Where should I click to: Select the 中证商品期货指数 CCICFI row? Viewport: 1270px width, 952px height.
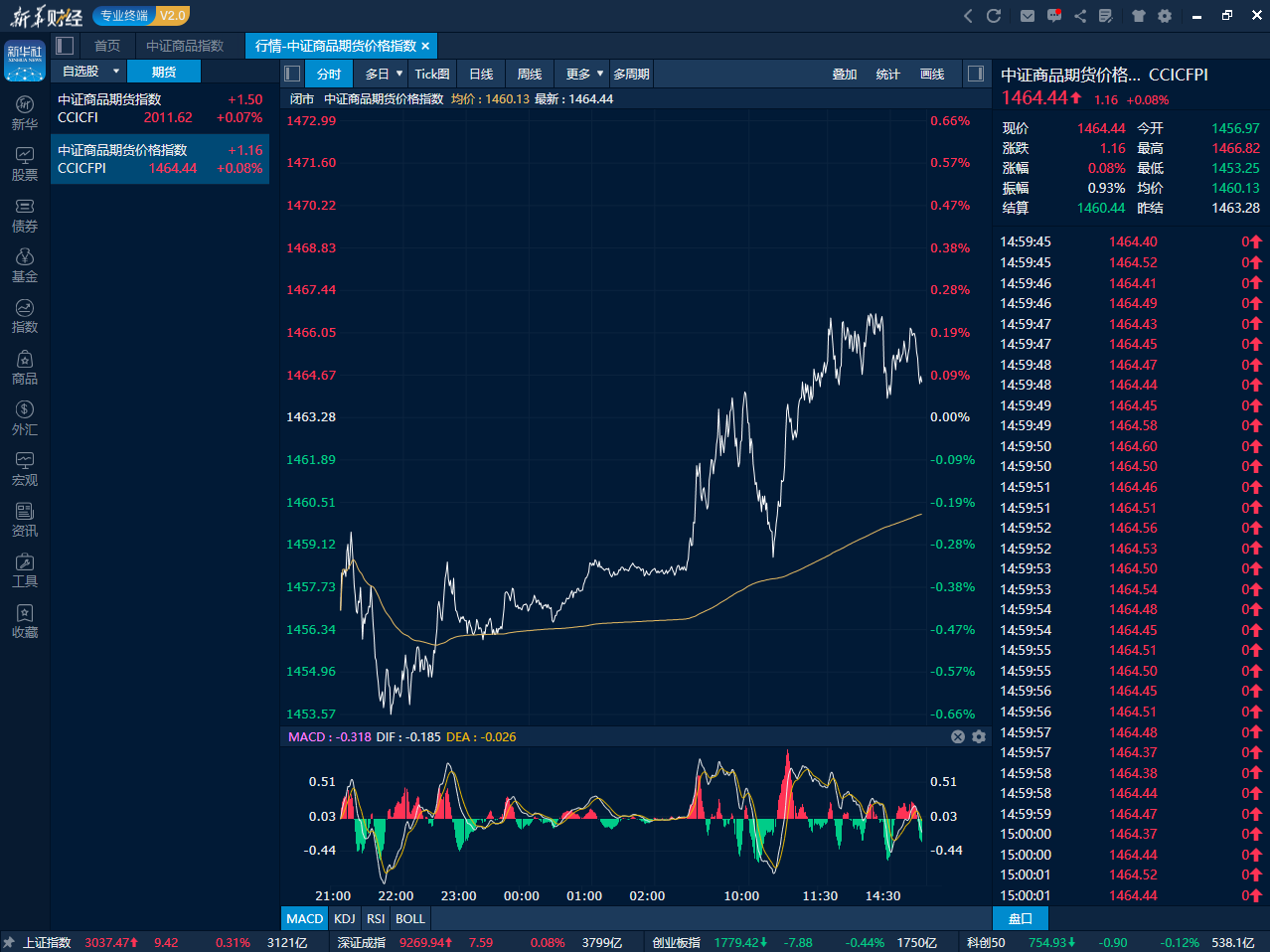tap(159, 108)
